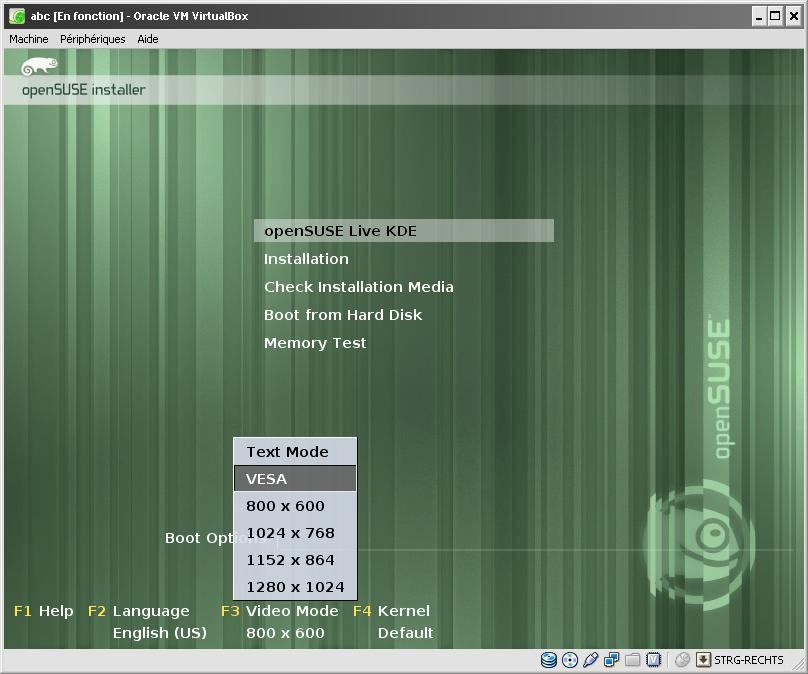Viewport: 808px width, 674px height.
Task: Open the Aide menu
Action: (x=147, y=39)
